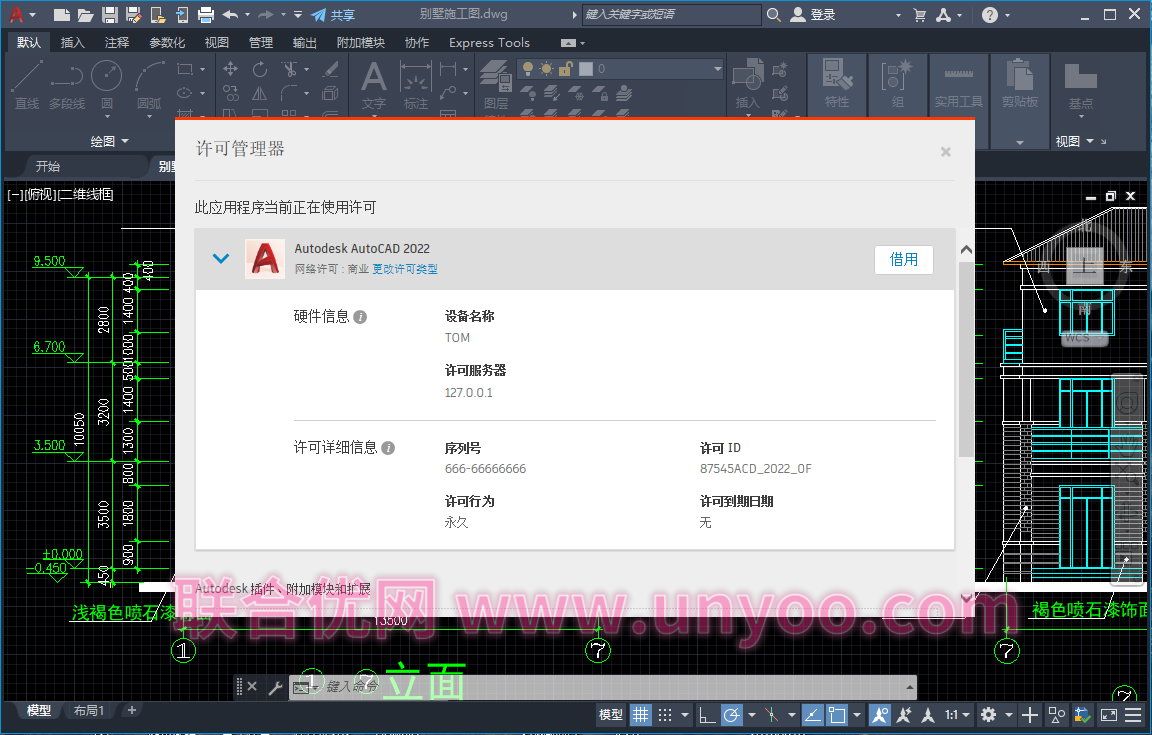The image size is (1152, 735).
Task: Switch to the 模型 layout tab at the bottom-left
Action: 39,710
